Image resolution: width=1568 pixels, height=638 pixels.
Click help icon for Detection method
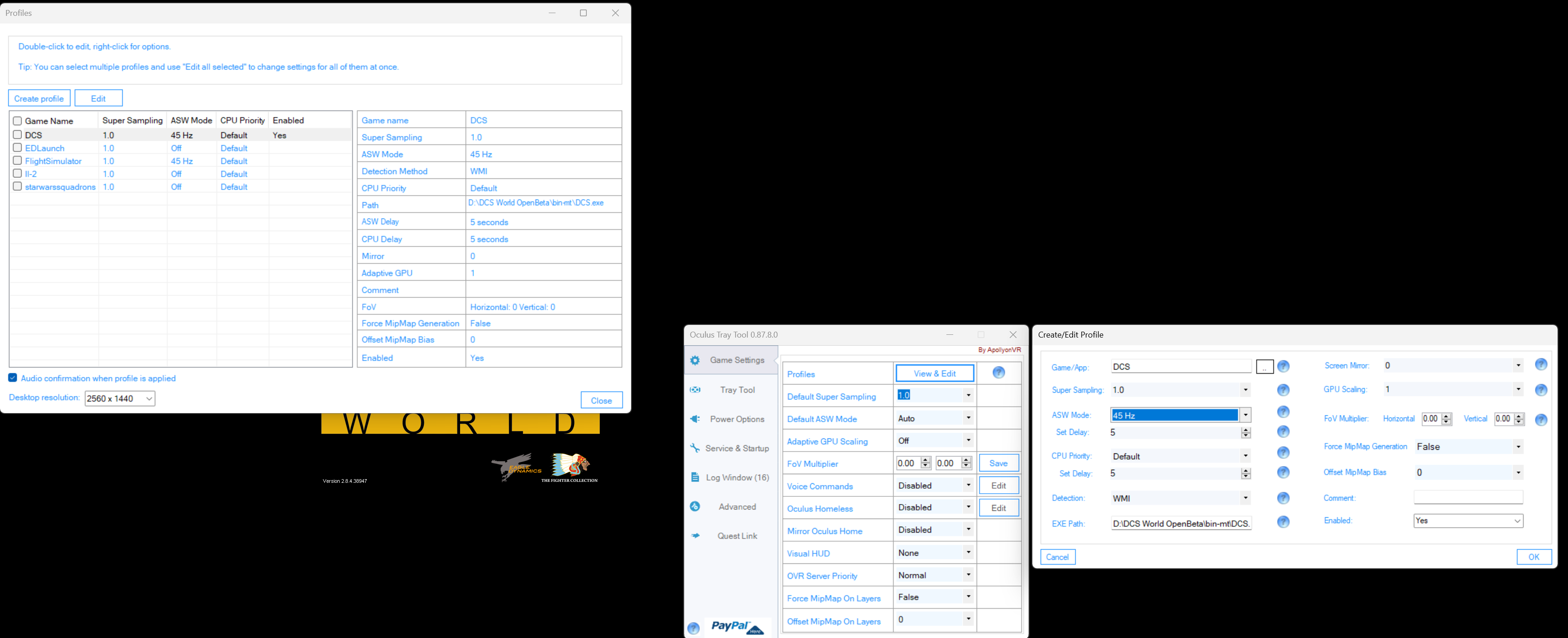tap(1283, 498)
